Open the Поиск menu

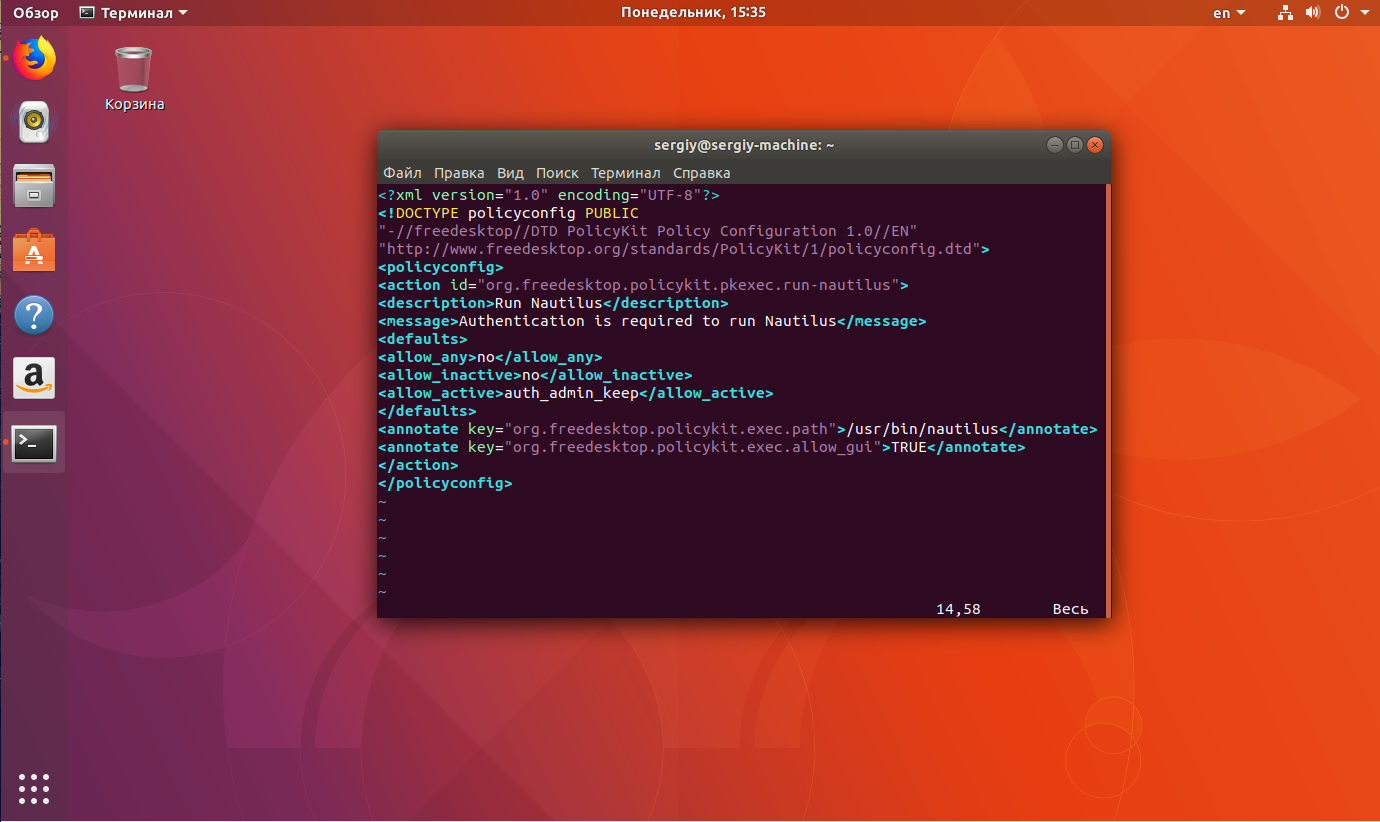pos(557,173)
